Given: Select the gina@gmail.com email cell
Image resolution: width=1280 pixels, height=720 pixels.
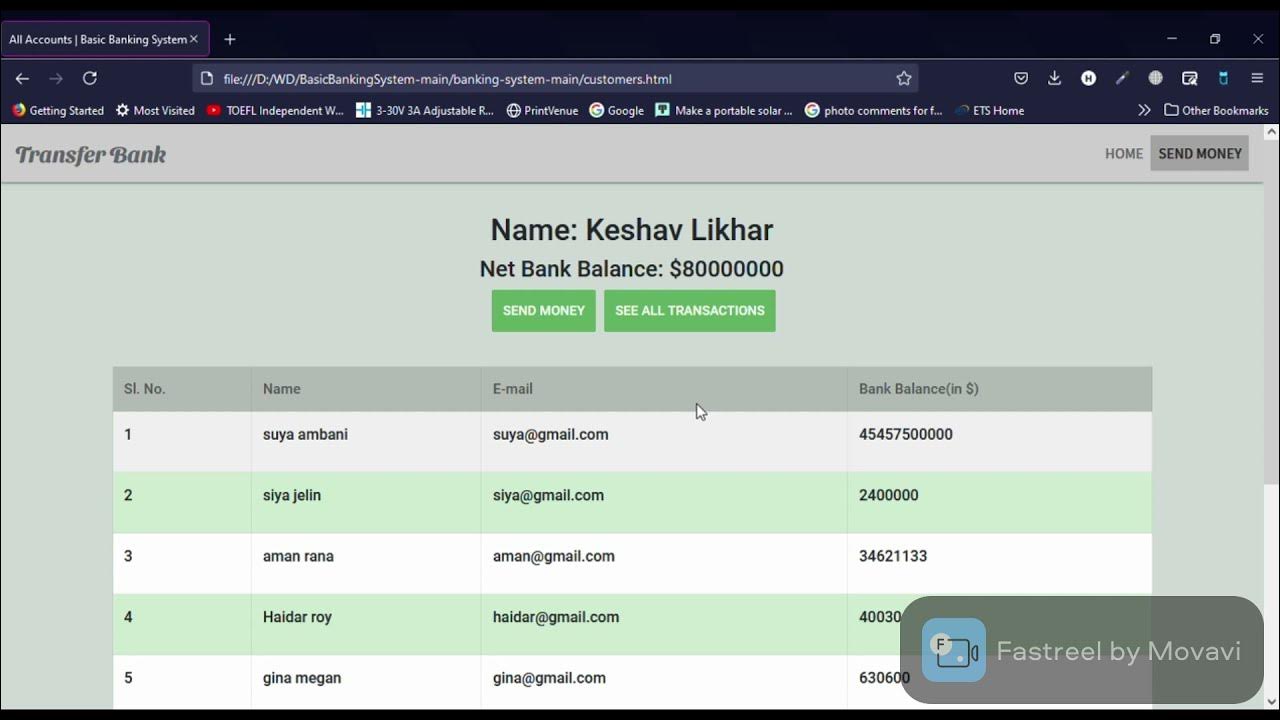Looking at the screenshot, I should [664, 683].
